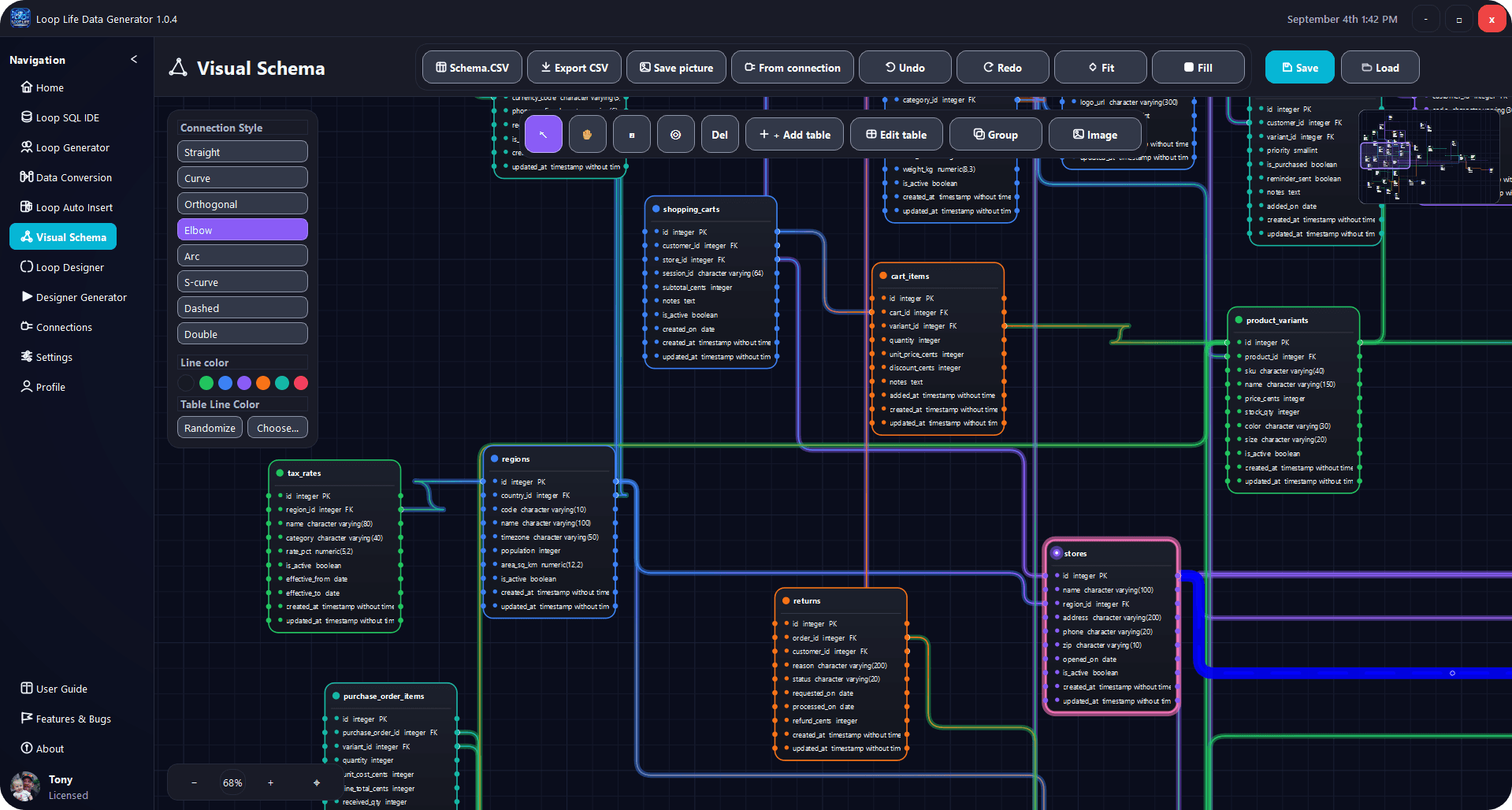Open Designer Generator page

74,297
